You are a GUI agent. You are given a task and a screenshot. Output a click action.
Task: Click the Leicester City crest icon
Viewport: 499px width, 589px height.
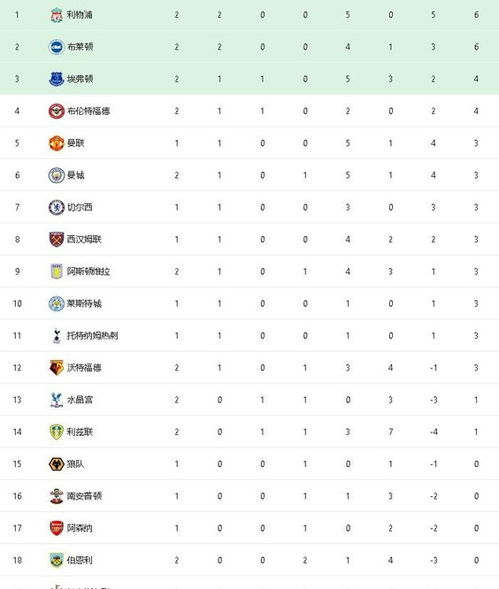56,304
